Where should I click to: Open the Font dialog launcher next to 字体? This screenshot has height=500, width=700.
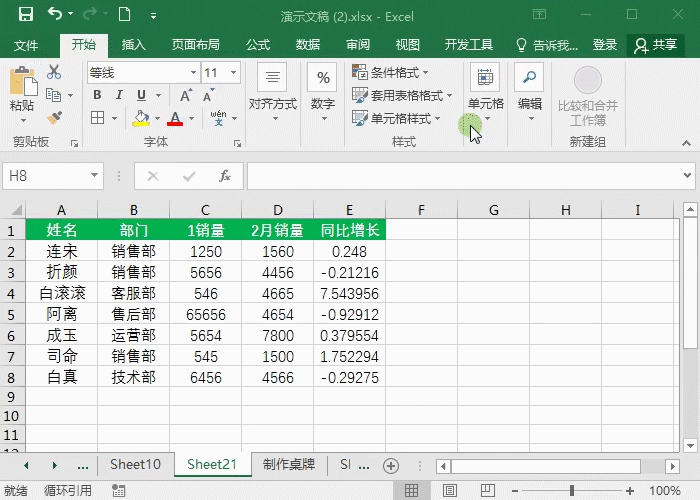238,143
